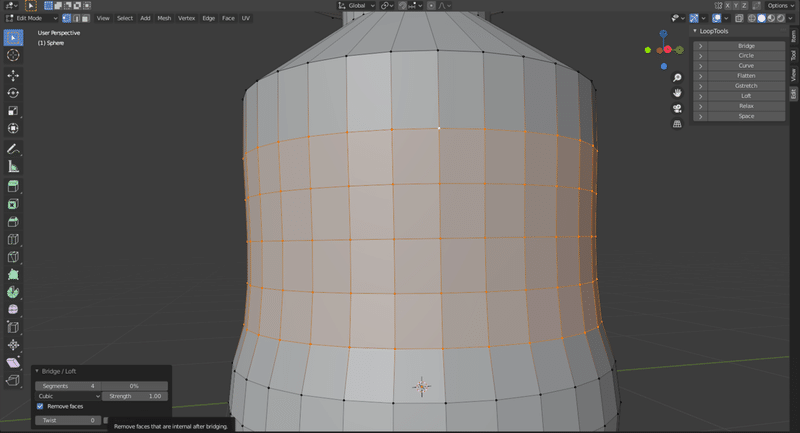Activate the Smooth vertices tool

click(x=13, y=310)
